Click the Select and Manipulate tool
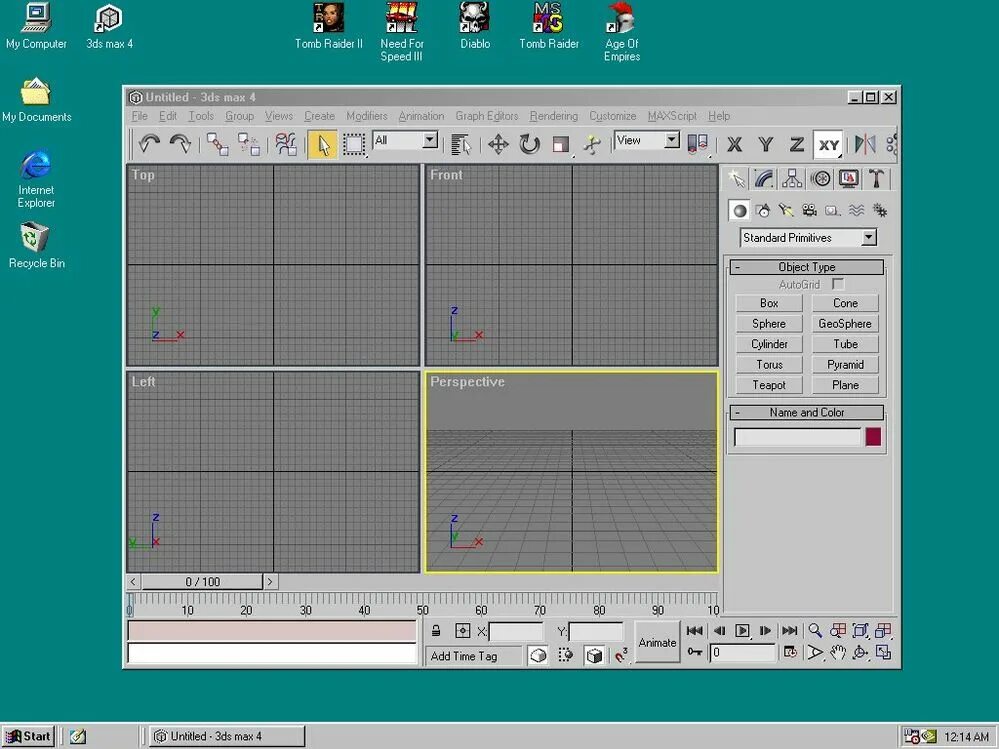This screenshot has width=999, height=749. click(592, 145)
